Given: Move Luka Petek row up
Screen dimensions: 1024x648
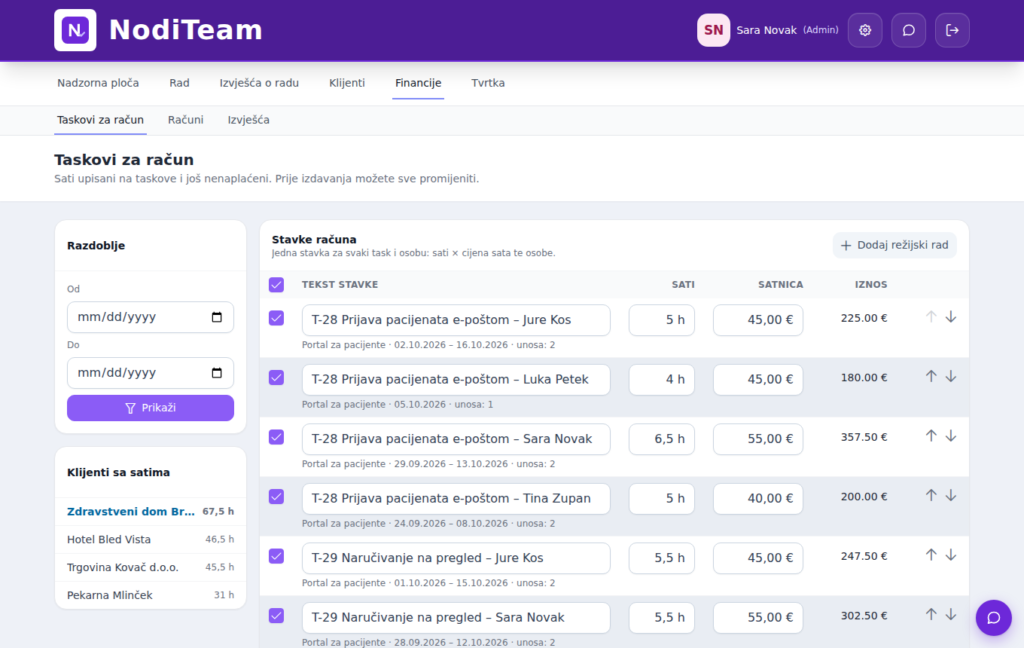Looking at the screenshot, I should (931, 376).
